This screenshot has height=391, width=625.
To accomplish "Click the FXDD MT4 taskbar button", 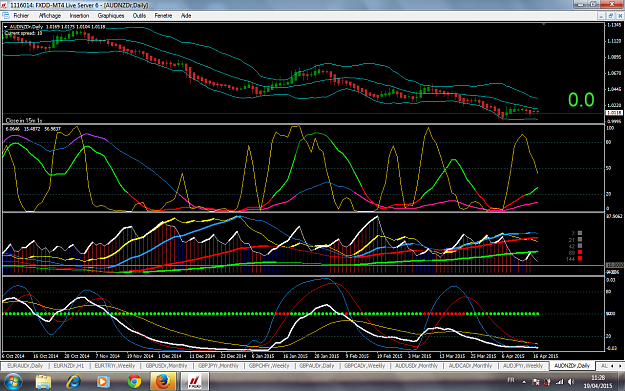I will (x=195, y=381).
